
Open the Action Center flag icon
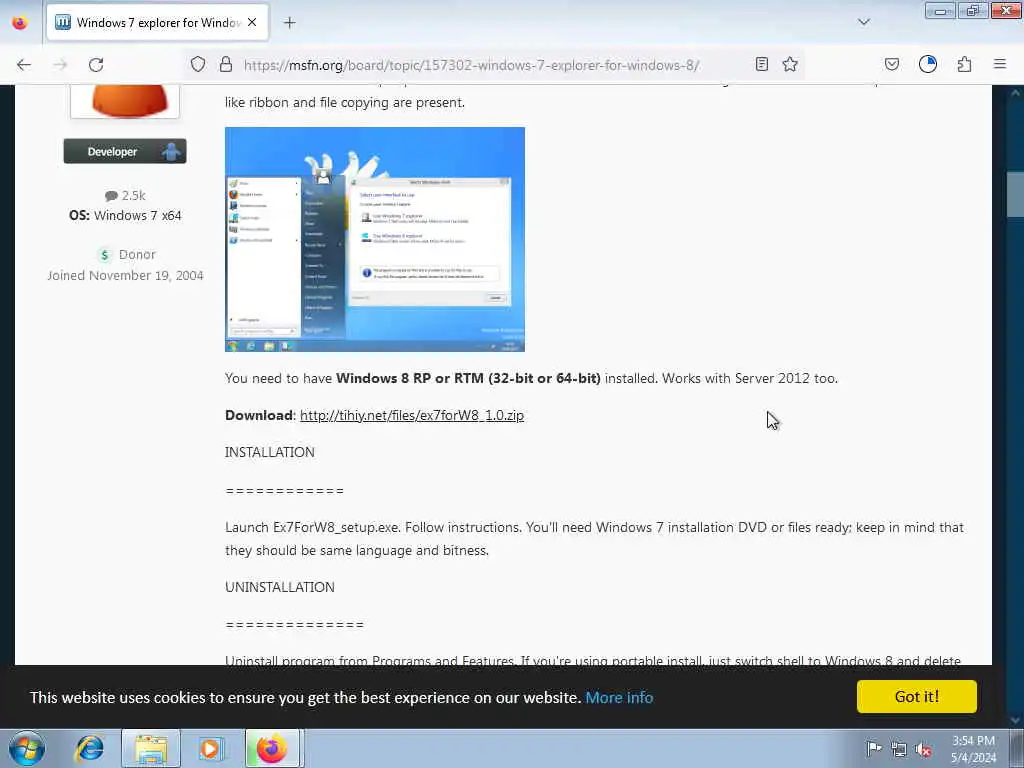pyautogui.click(x=874, y=748)
